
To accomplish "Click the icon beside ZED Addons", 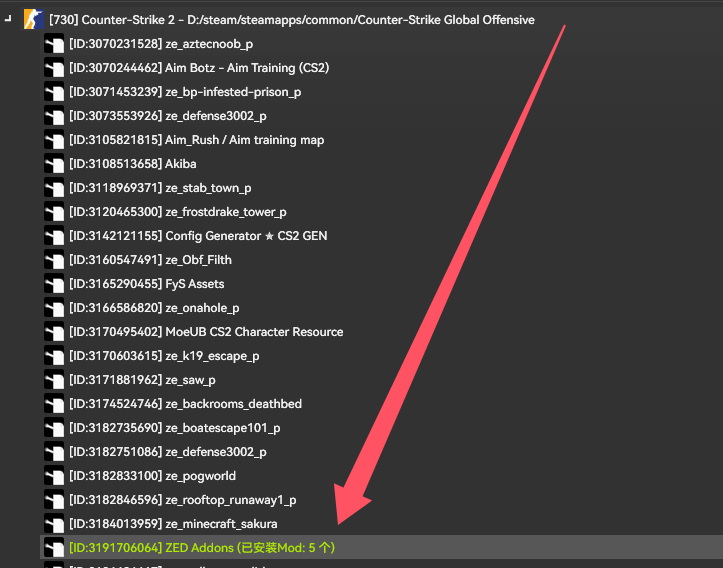I will click(x=54, y=547).
